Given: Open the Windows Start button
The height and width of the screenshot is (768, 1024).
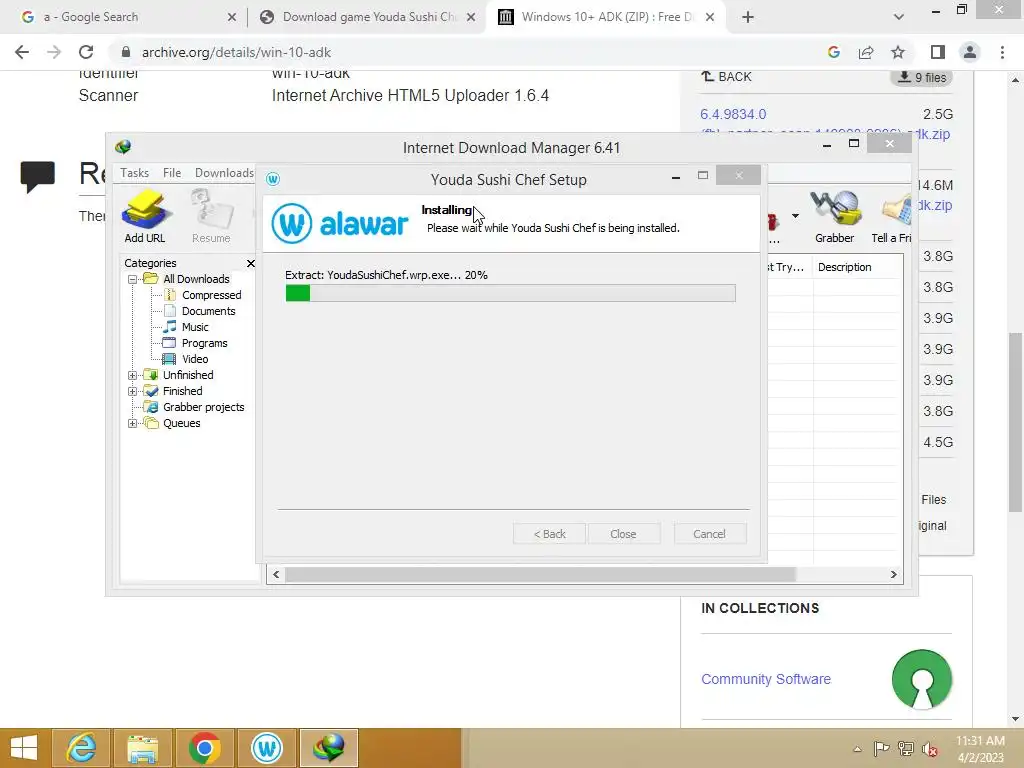Looking at the screenshot, I should (x=24, y=748).
